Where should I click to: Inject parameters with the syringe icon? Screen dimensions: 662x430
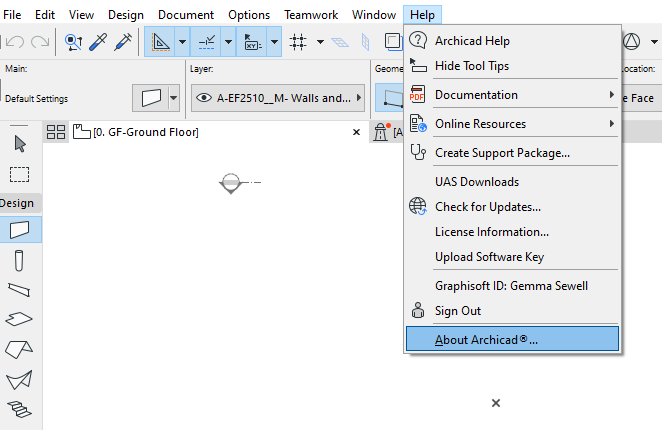[x=123, y=42]
